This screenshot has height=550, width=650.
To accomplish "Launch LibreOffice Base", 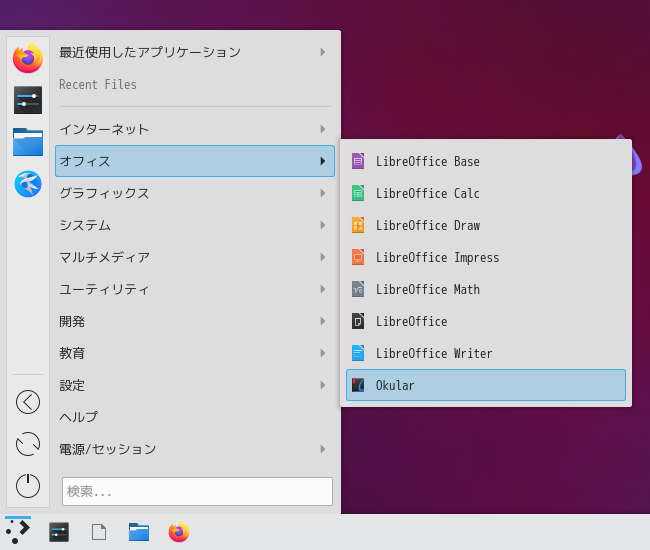I will coord(486,161).
